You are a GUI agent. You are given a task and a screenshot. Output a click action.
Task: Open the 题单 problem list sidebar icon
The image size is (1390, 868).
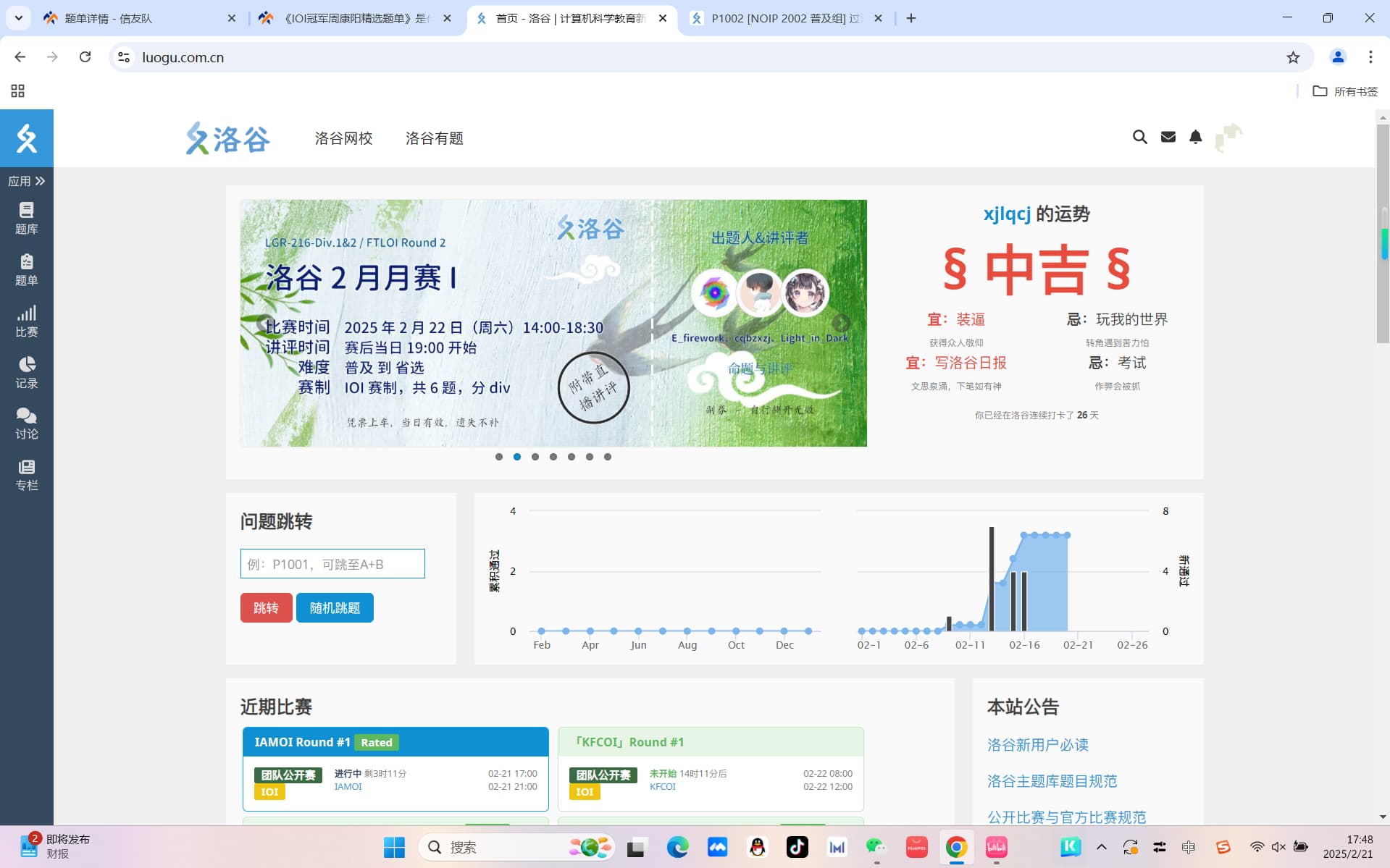tap(26, 270)
